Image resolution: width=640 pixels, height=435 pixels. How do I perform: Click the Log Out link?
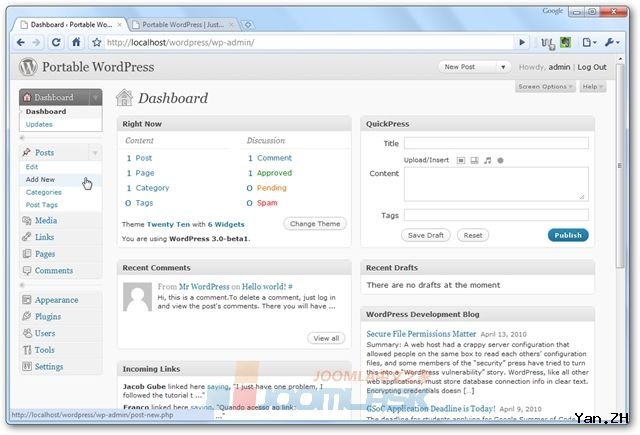[x=592, y=67]
